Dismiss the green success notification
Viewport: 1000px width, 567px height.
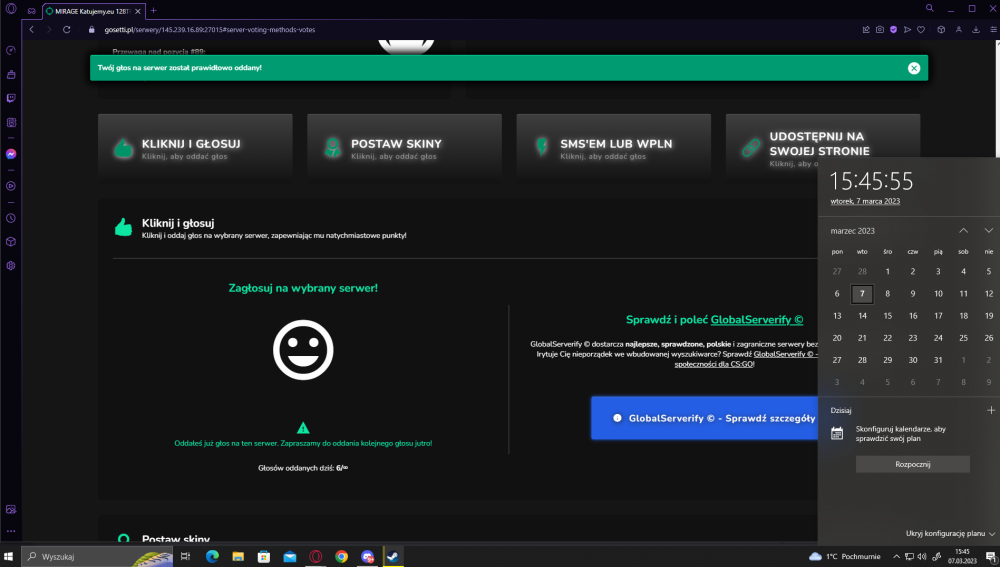[x=914, y=68]
